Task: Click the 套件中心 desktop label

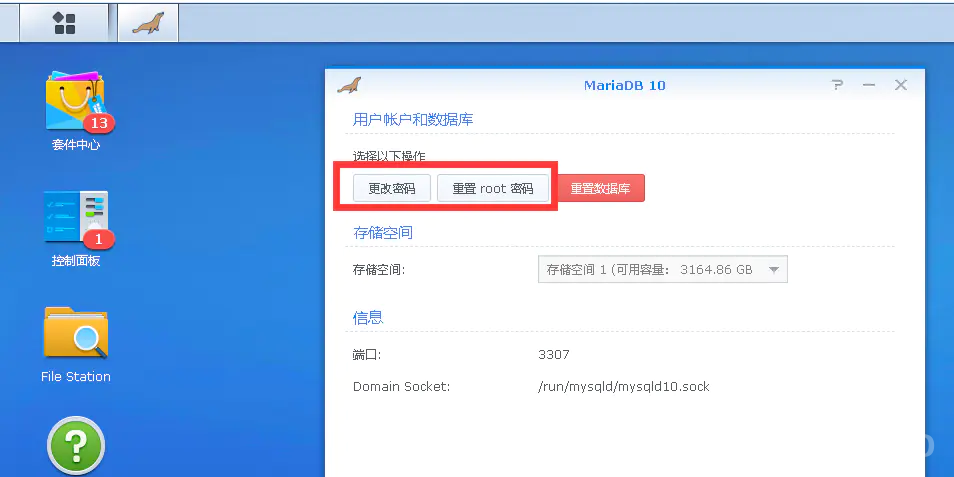Action: point(76,145)
